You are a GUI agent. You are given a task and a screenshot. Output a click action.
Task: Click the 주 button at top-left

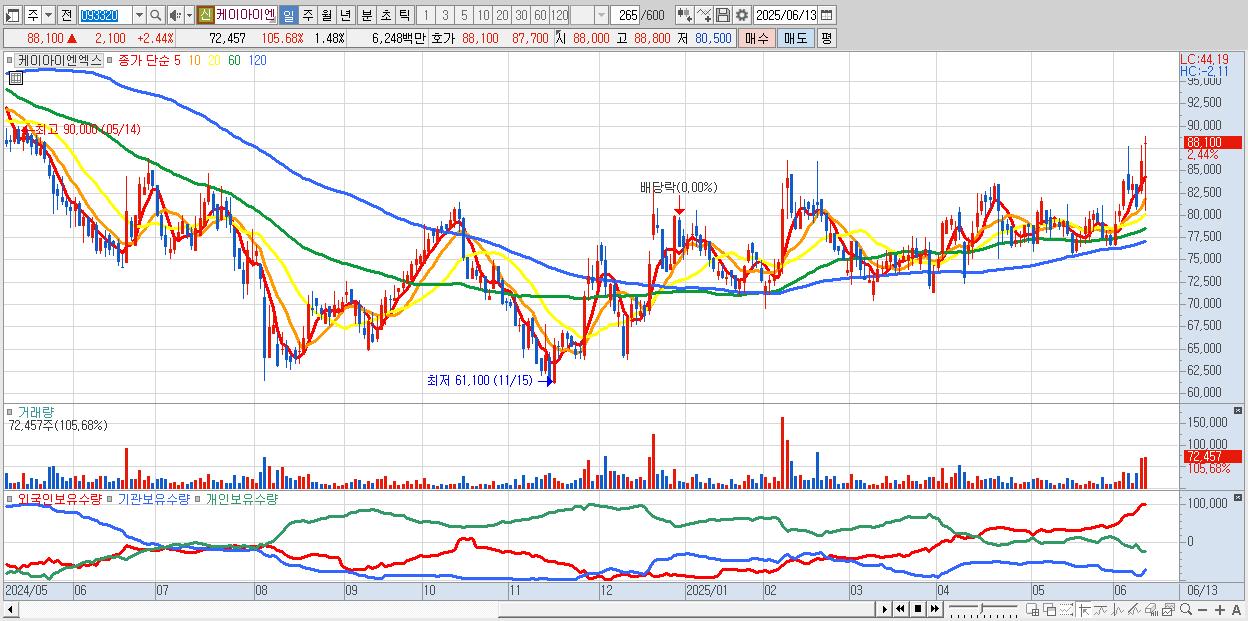point(33,15)
